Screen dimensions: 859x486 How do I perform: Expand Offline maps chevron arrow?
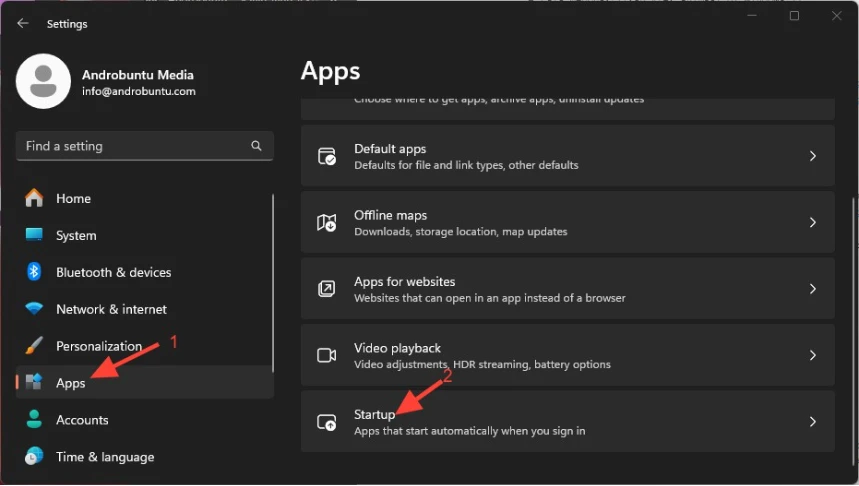[813, 222]
